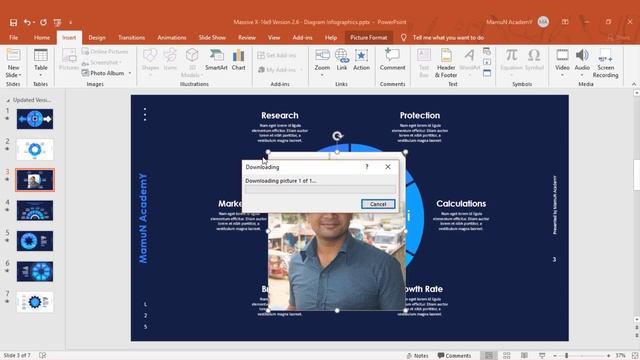Click the Pictures icon in Images group
The height and width of the screenshot is (360, 640).
(x=69, y=59)
